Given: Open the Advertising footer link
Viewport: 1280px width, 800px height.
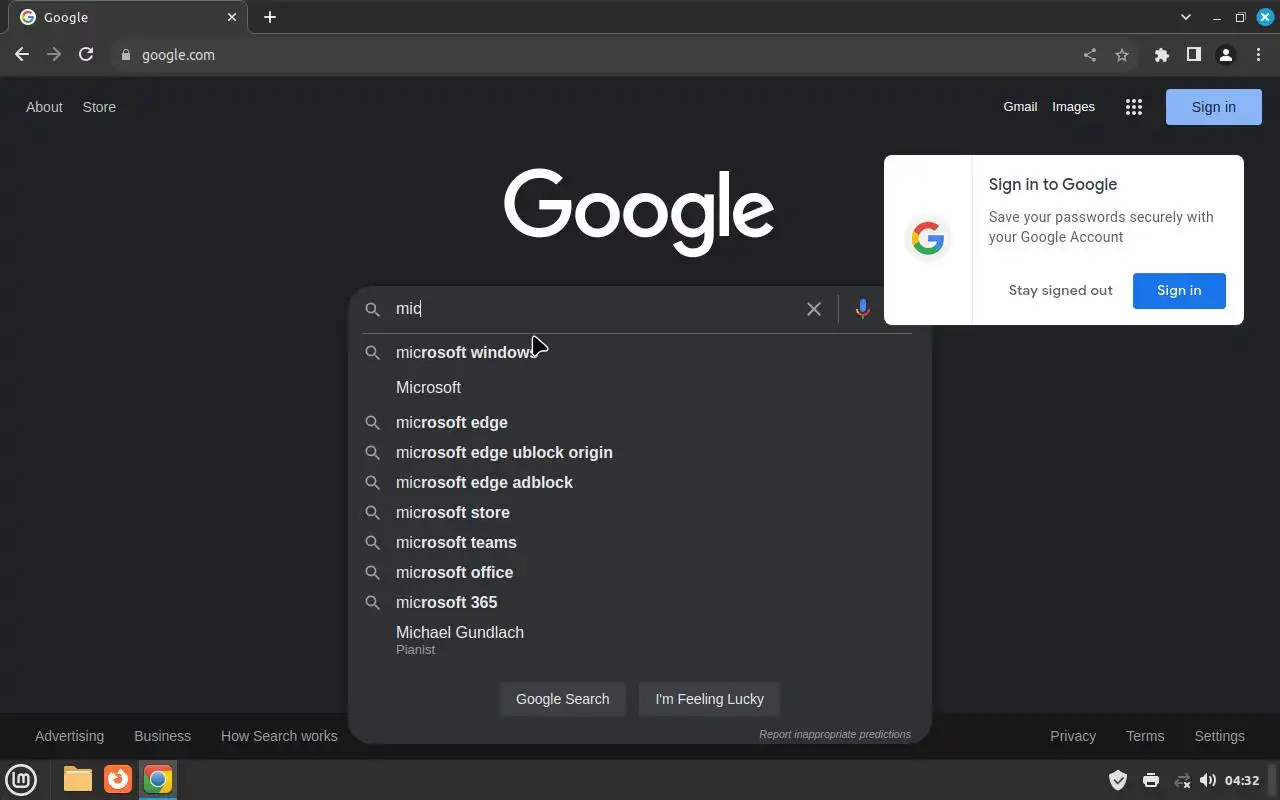Looking at the screenshot, I should pos(69,736).
